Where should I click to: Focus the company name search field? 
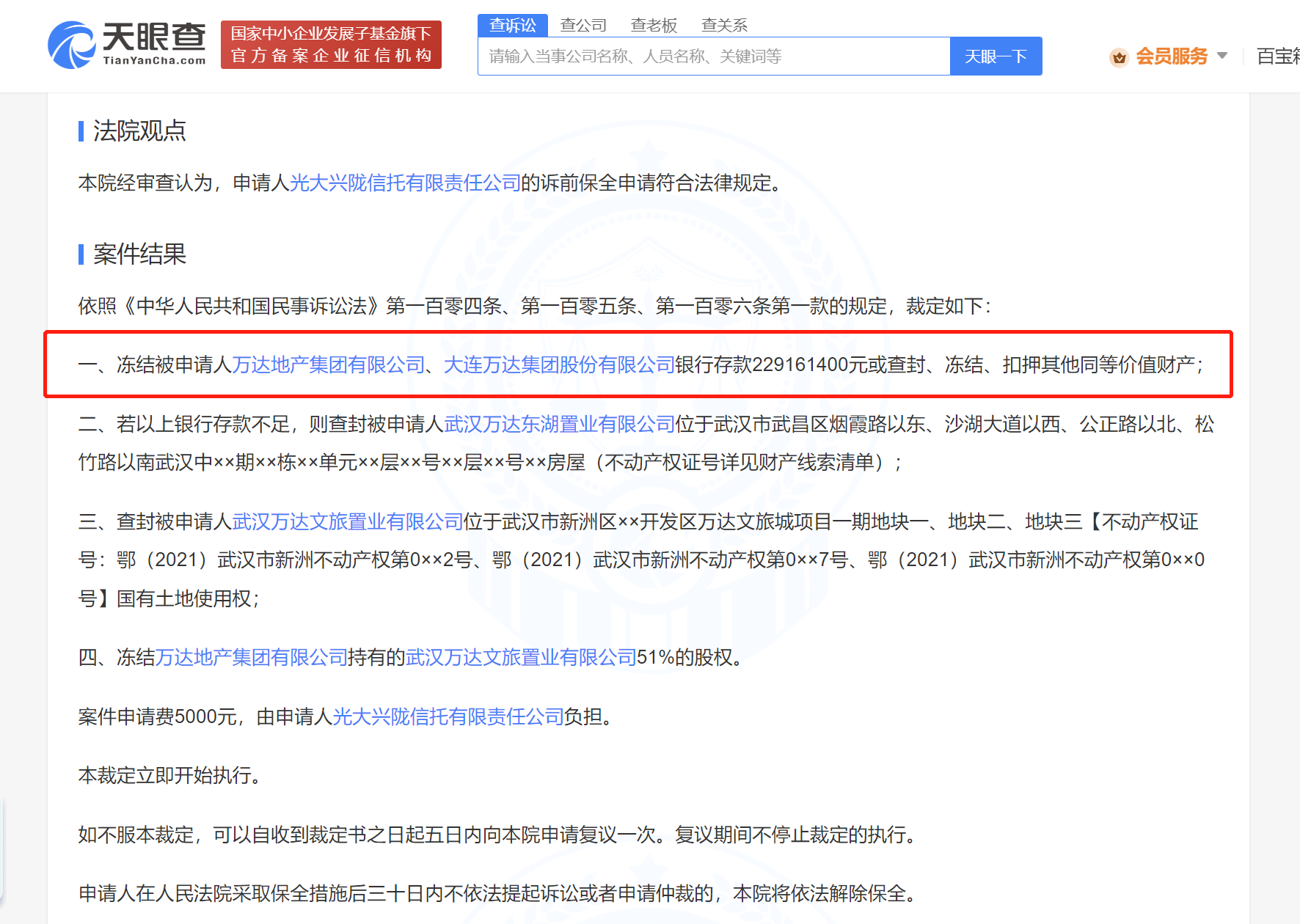click(x=714, y=56)
